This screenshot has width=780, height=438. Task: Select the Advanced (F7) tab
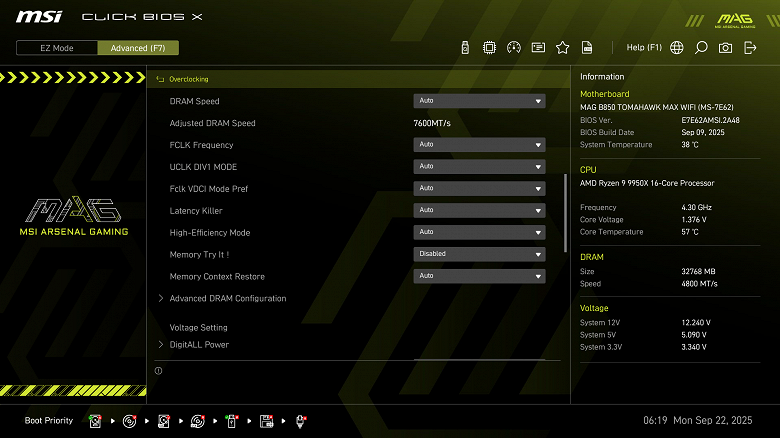click(x=138, y=48)
